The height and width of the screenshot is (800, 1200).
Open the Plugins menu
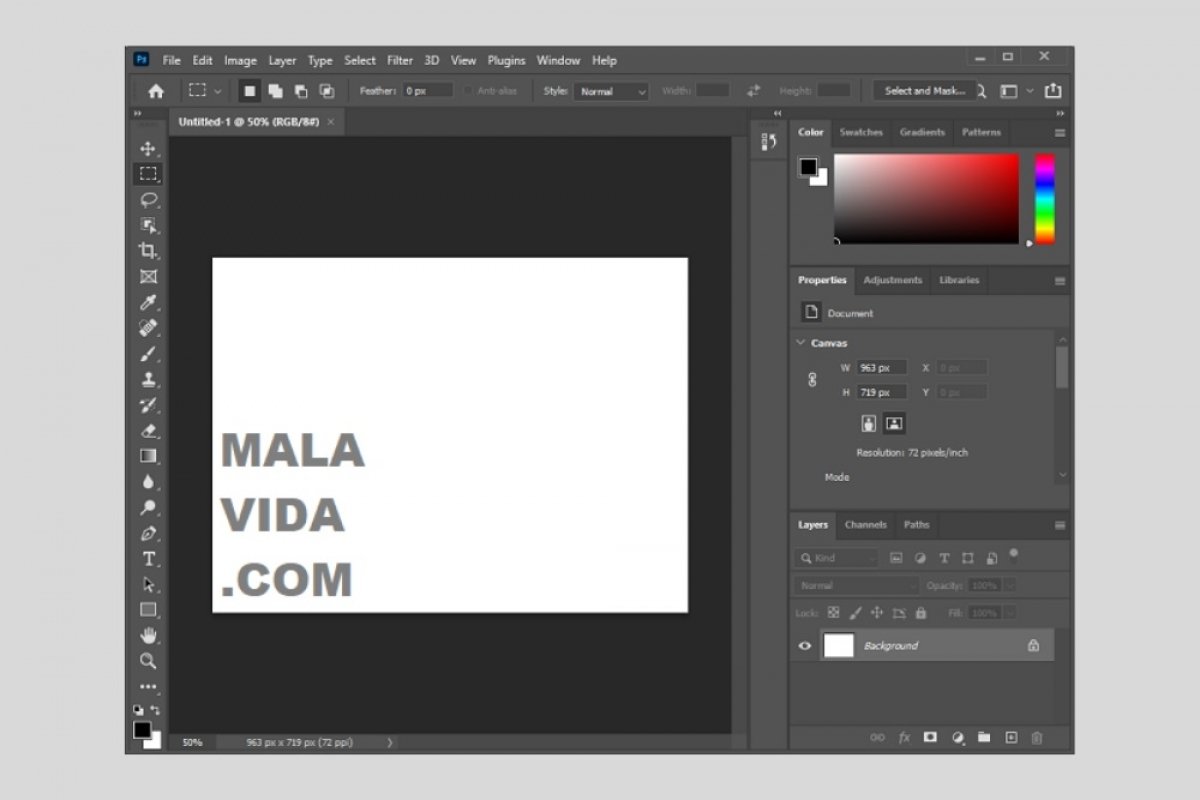pos(506,60)
